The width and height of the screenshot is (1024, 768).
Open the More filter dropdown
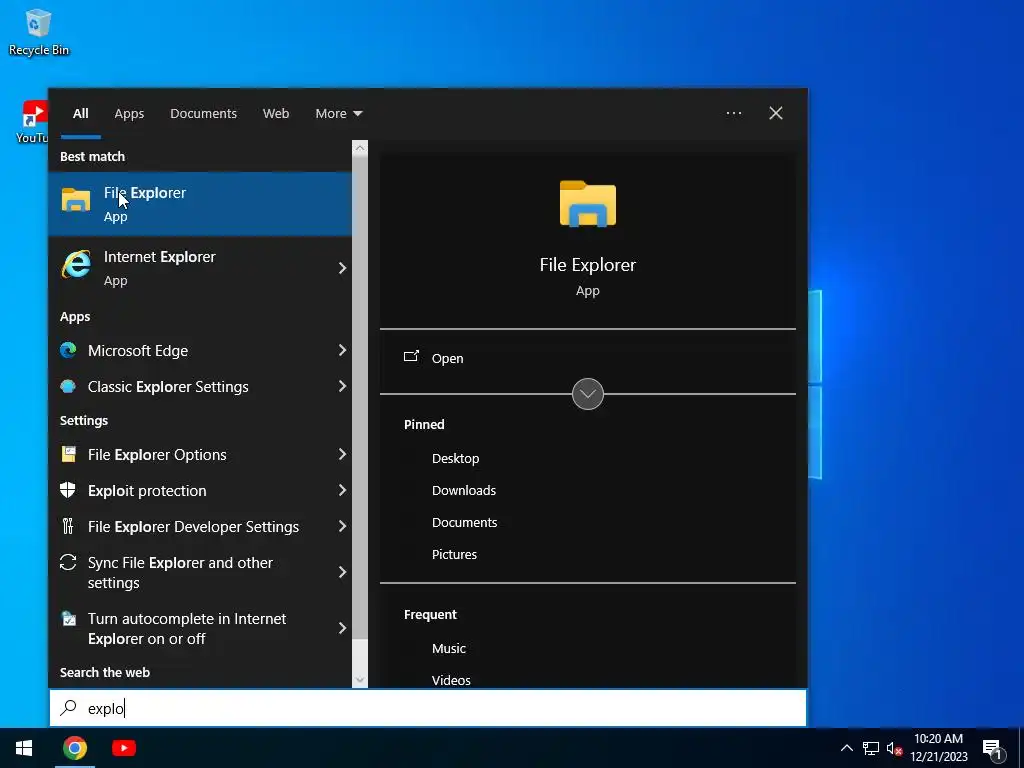click(x=338, y=113)
